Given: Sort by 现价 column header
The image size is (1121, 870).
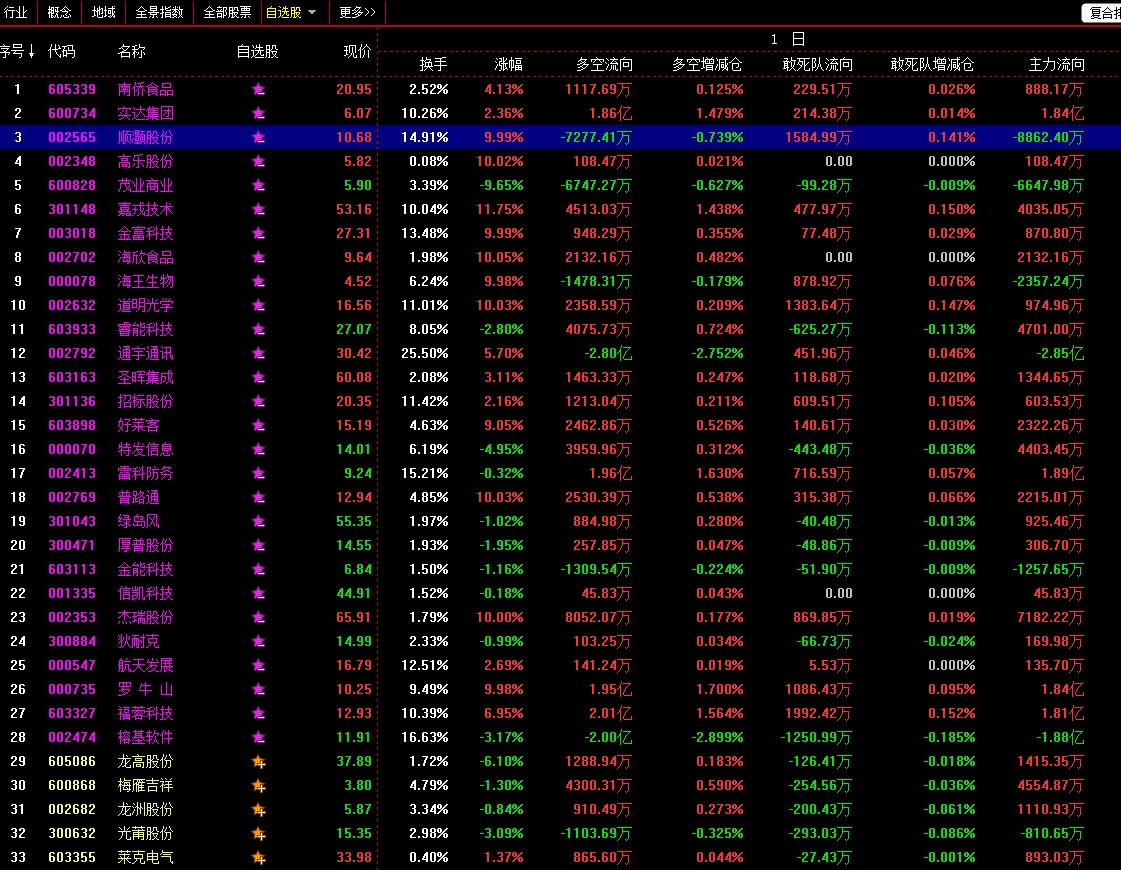Looking at the screenshot, I should click(x=357, y=51).
